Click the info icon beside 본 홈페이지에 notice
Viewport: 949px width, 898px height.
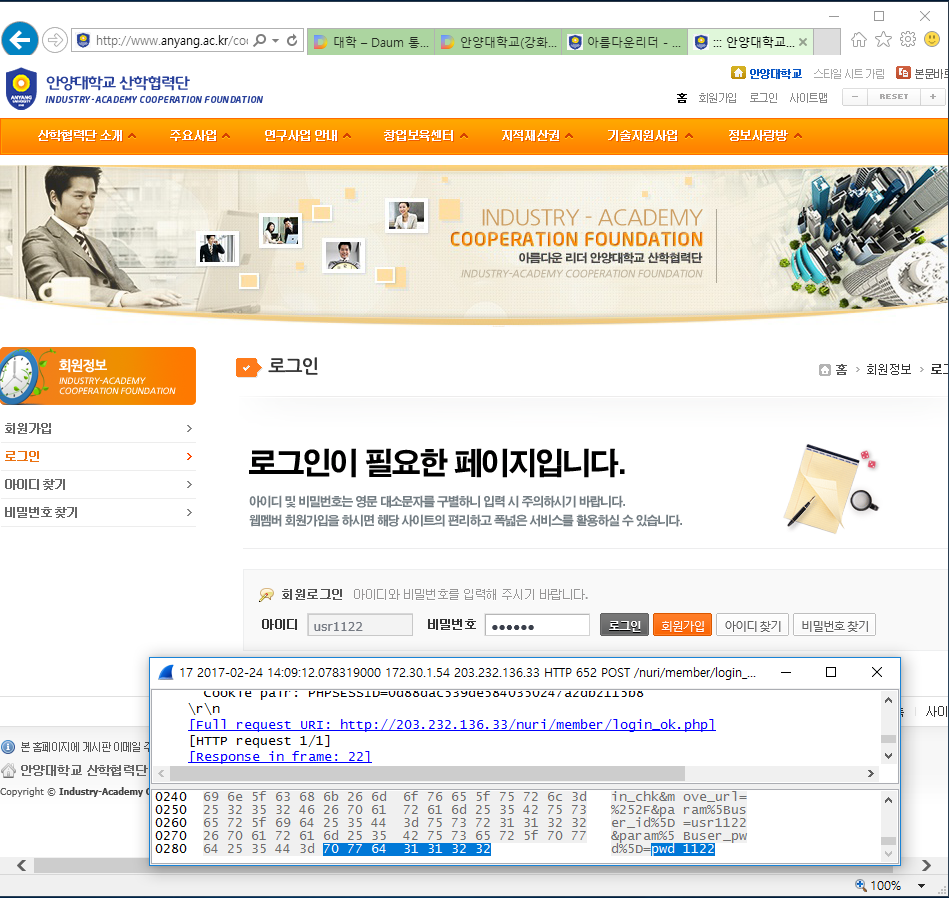[x=8, y=747]
